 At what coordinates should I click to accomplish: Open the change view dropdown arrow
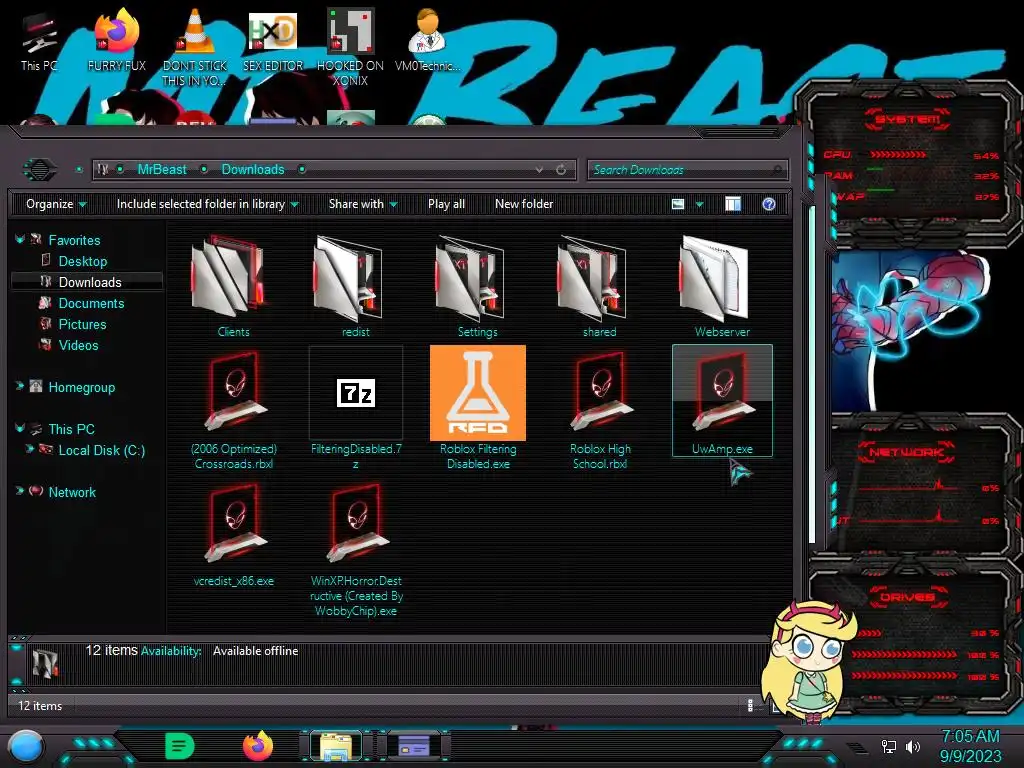coord(699,204)
